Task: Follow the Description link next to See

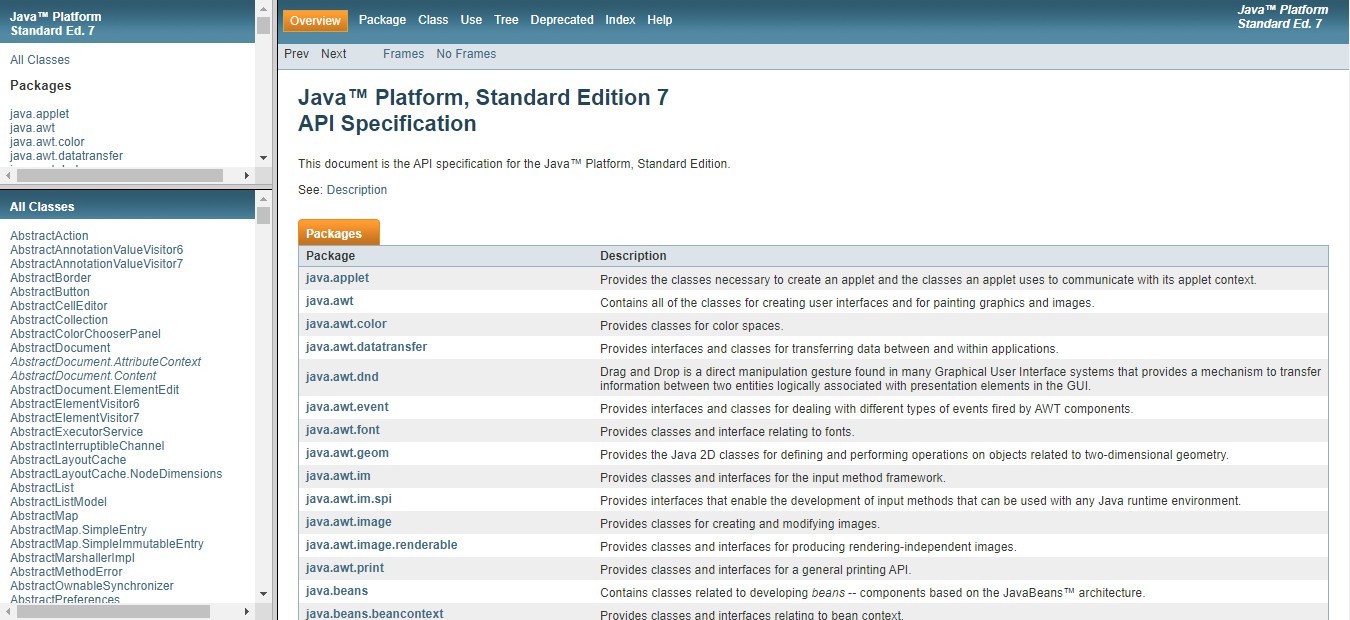Action: [356, 190]
